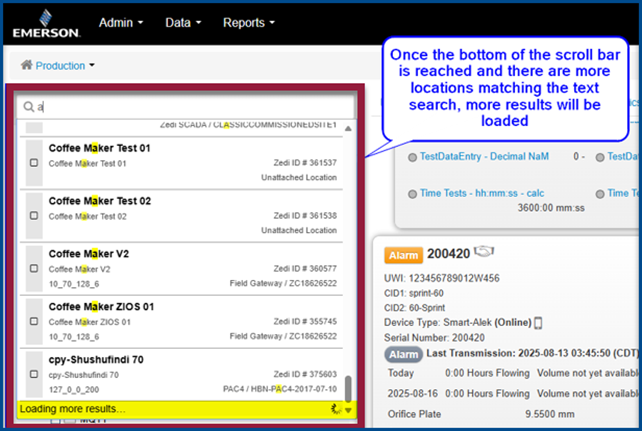
Task: Click Serial Number: 200420 text
Action: (434, 338)
